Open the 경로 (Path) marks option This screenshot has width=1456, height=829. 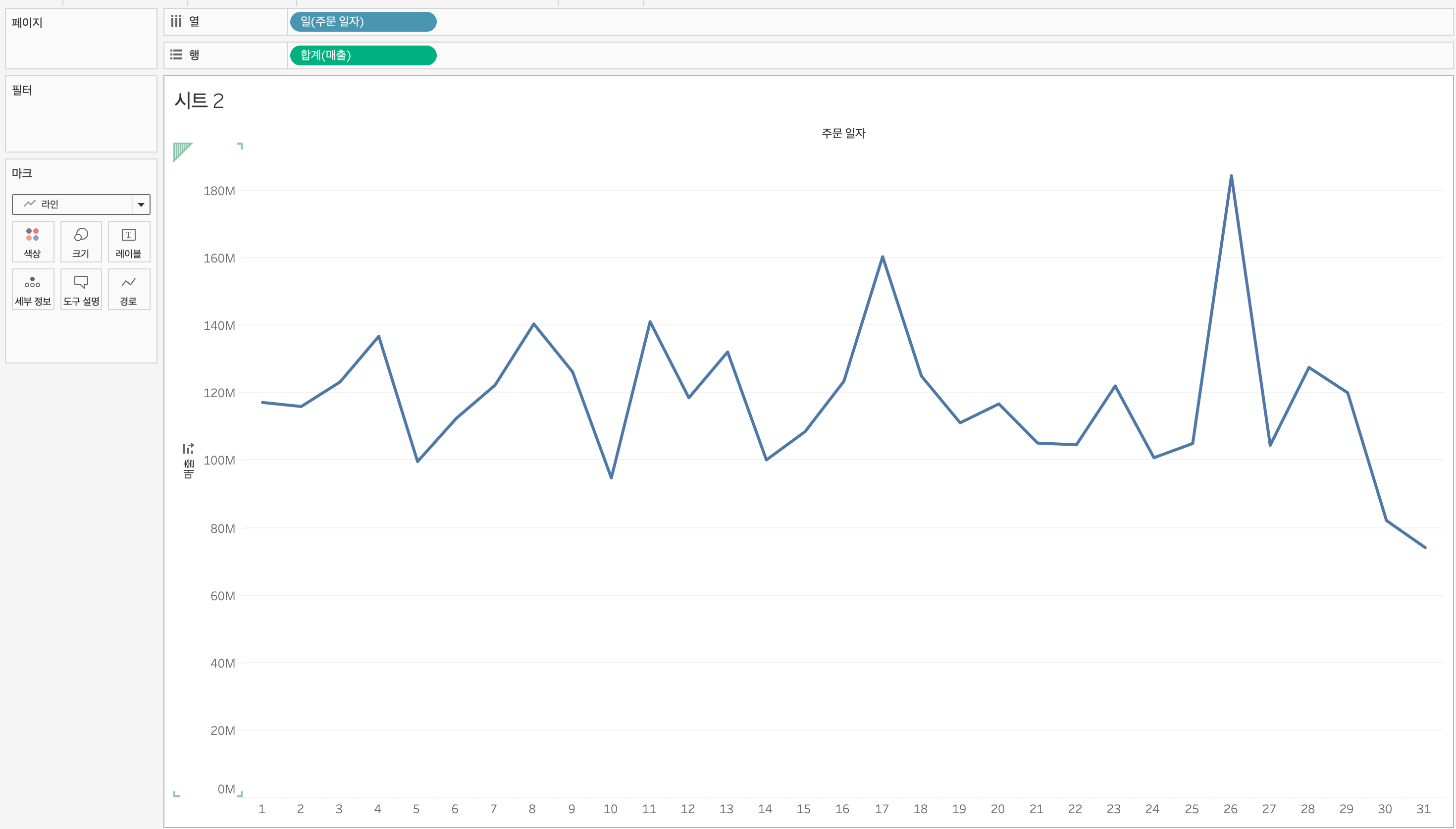coord(129,289)
